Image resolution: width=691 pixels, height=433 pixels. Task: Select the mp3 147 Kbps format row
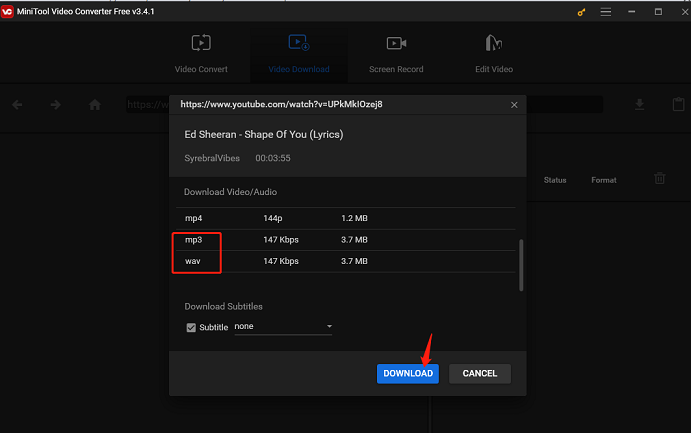point(345,240)
